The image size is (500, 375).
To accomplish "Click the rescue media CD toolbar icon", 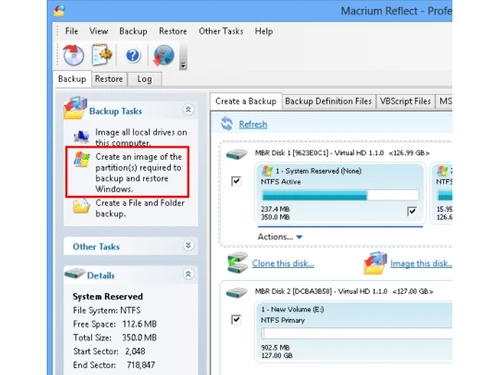I will (73, 55).
